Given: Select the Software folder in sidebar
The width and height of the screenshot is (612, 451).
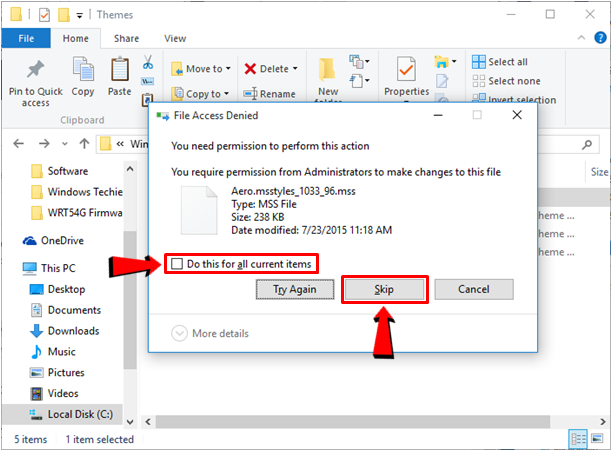Looking at the screenshot, I should click(x=60, y=171).
